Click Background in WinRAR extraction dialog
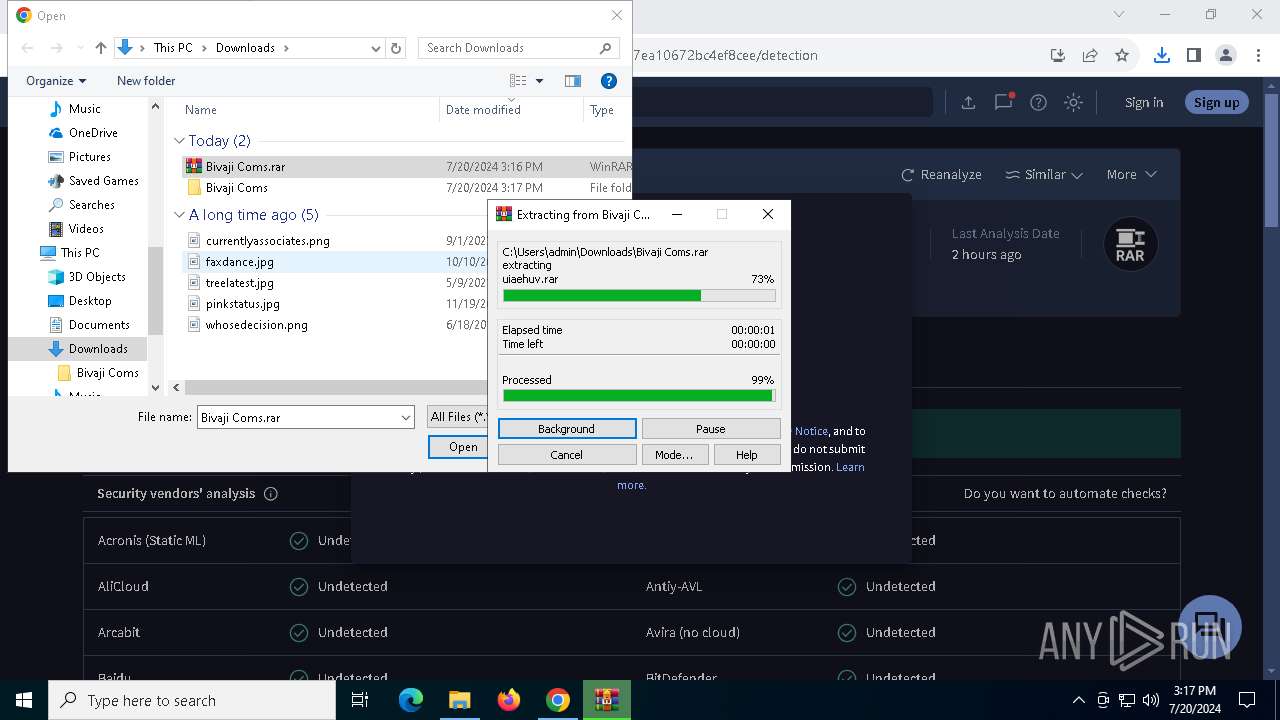Screen dimensions: 1280x720 pos(567,429)
